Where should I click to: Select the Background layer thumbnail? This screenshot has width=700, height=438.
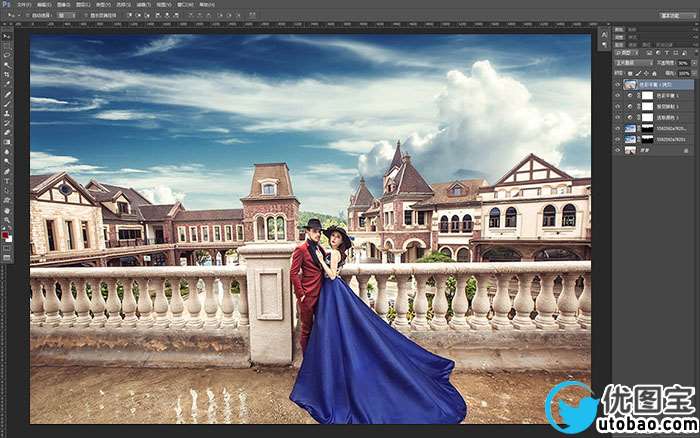630,150
